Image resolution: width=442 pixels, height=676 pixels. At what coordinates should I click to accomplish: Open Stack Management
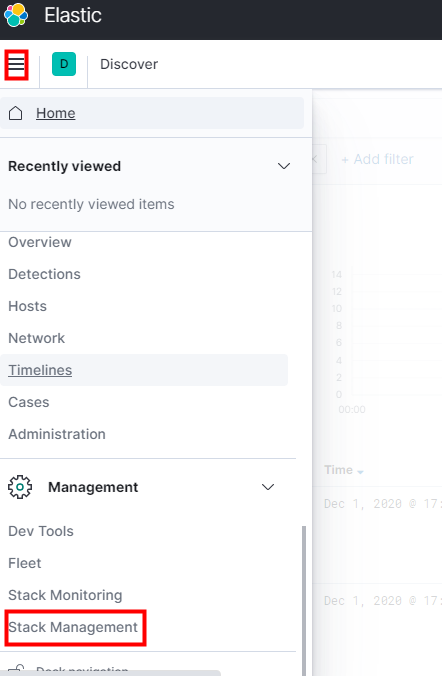click(x=73, y=627)
